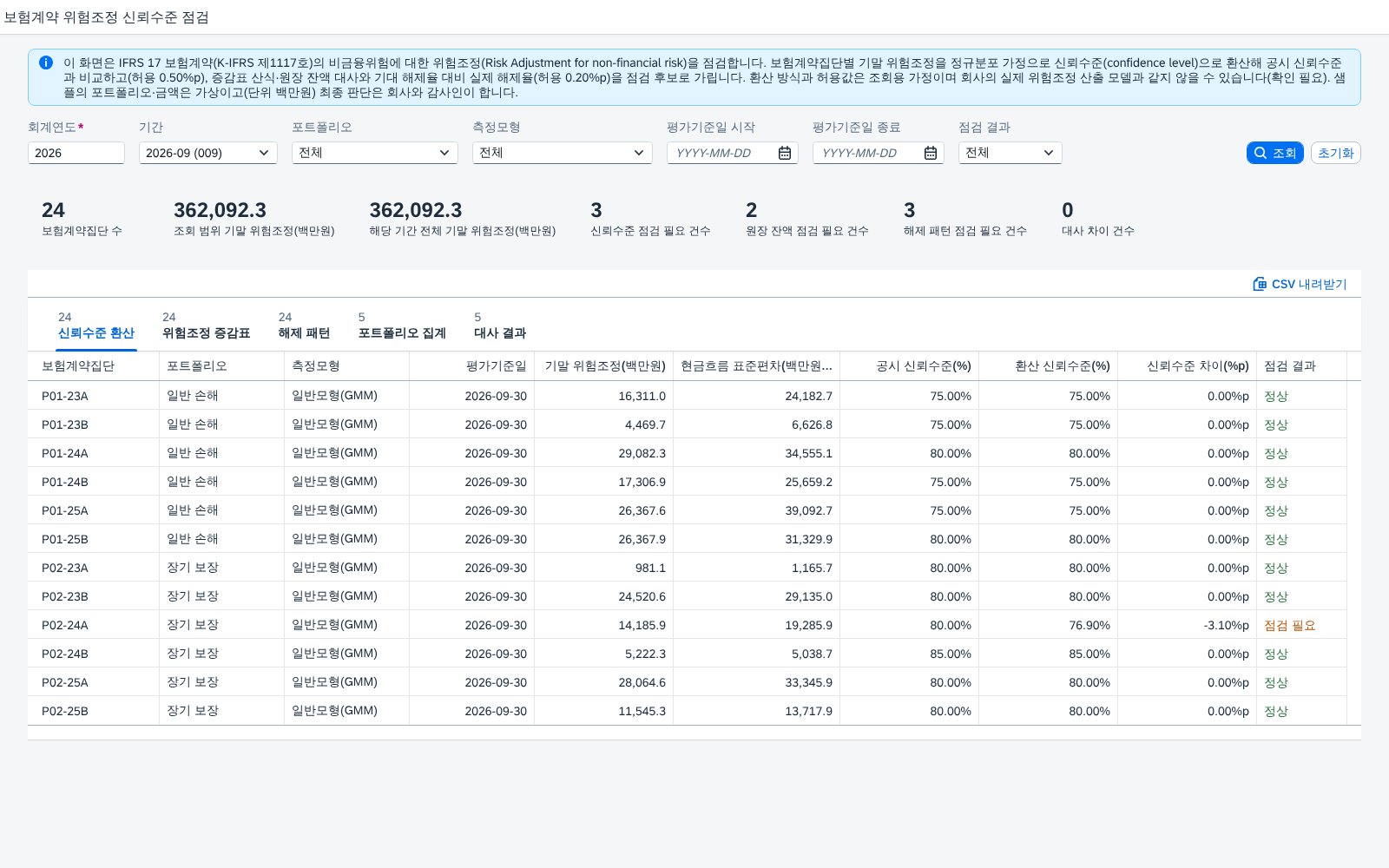Open the 평가기준일 시작 calendar picker icon
This screenshot has height=868, width=1389.
[x=785, y=153]
